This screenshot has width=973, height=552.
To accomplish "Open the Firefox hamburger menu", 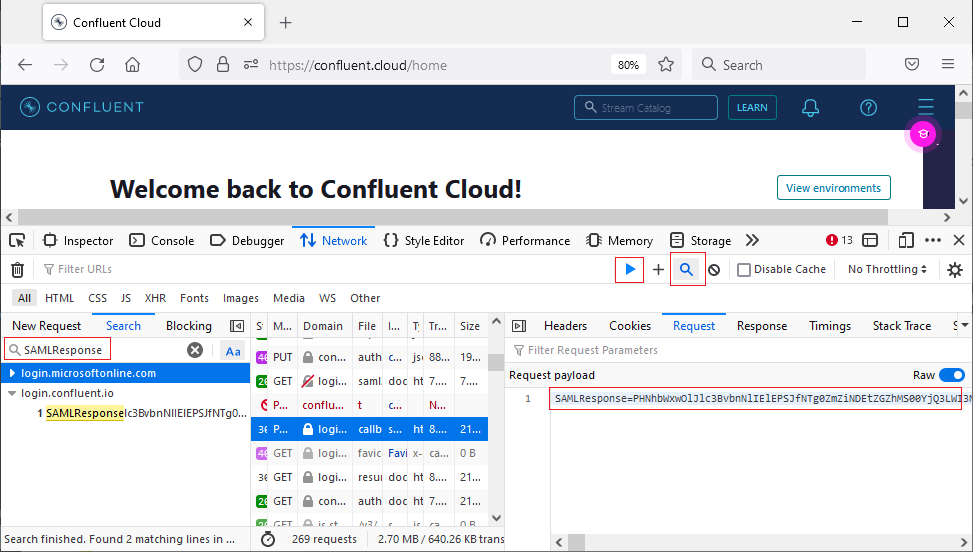I will pyautogui.click(x=948, y=64).
